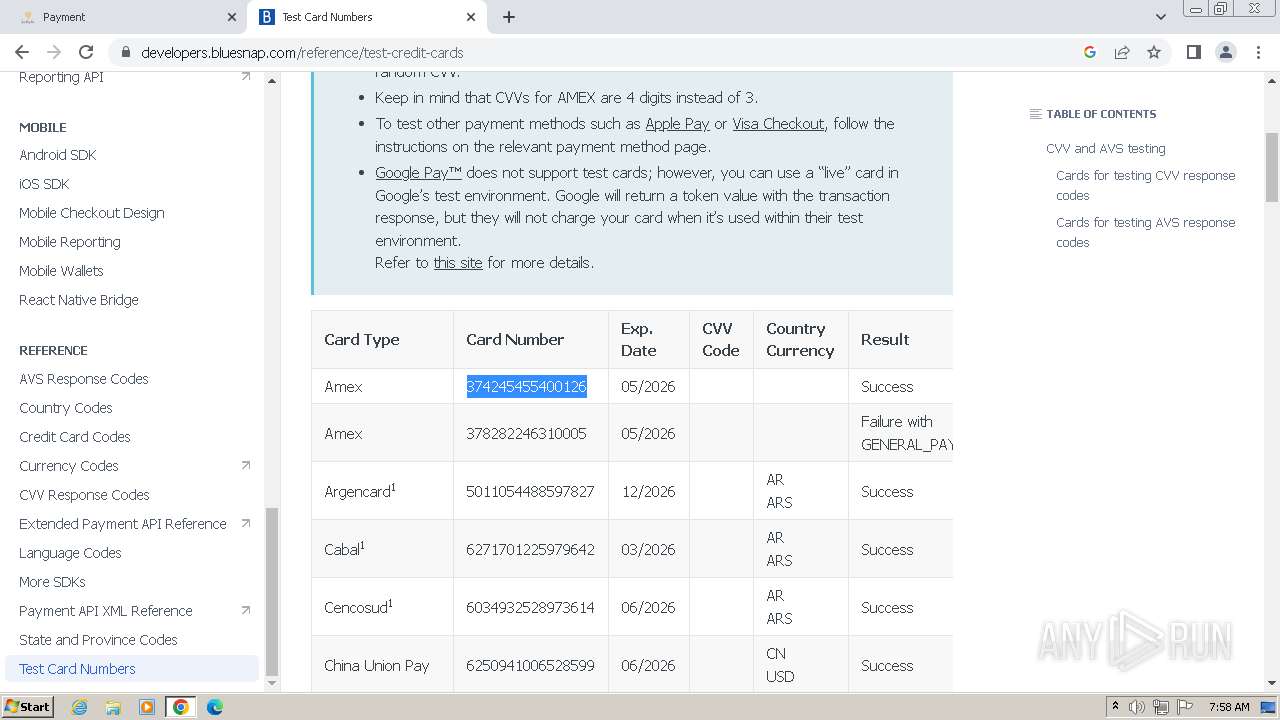
Task: Open More SDKs page
Action: tap(52, 582)
